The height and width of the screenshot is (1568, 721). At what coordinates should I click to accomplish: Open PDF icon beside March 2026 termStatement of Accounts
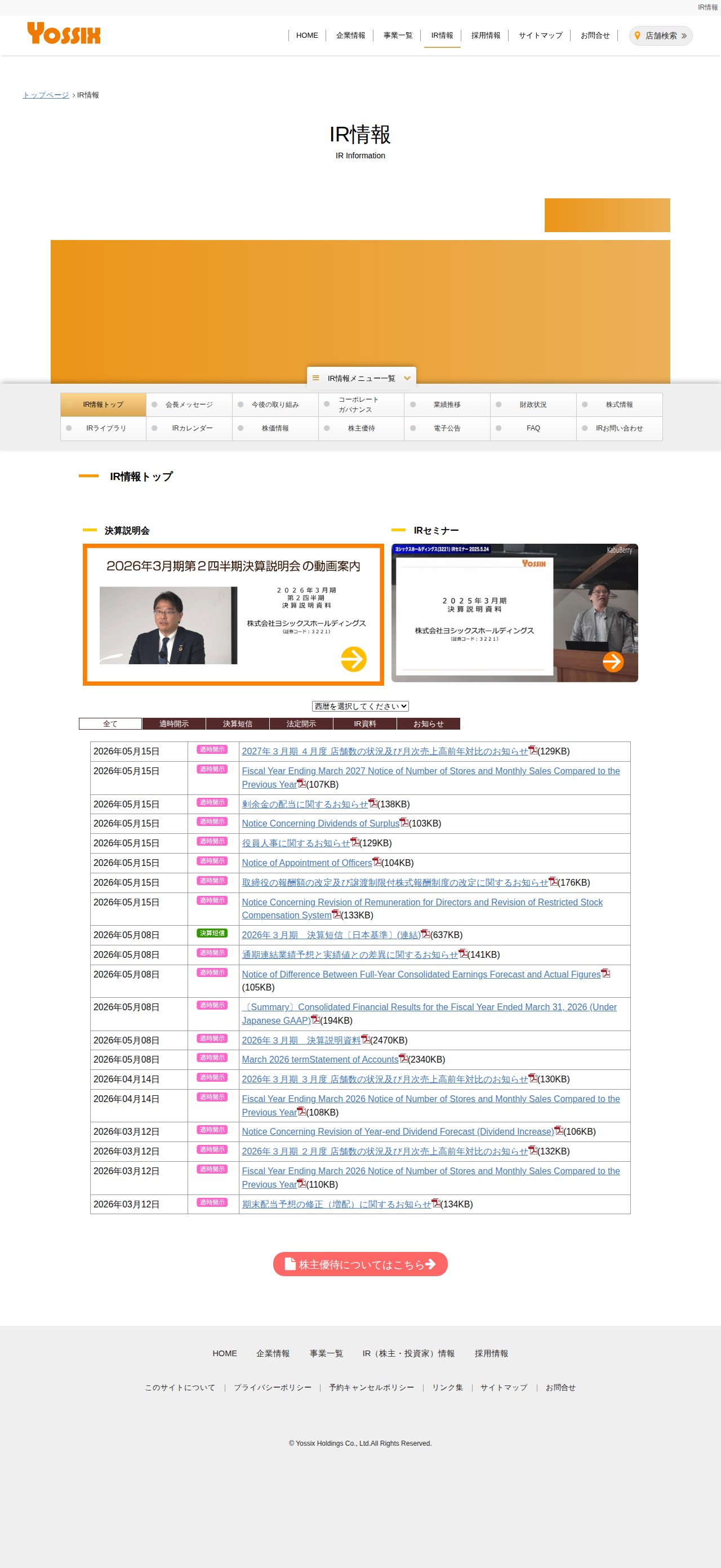pos(403,1058)
